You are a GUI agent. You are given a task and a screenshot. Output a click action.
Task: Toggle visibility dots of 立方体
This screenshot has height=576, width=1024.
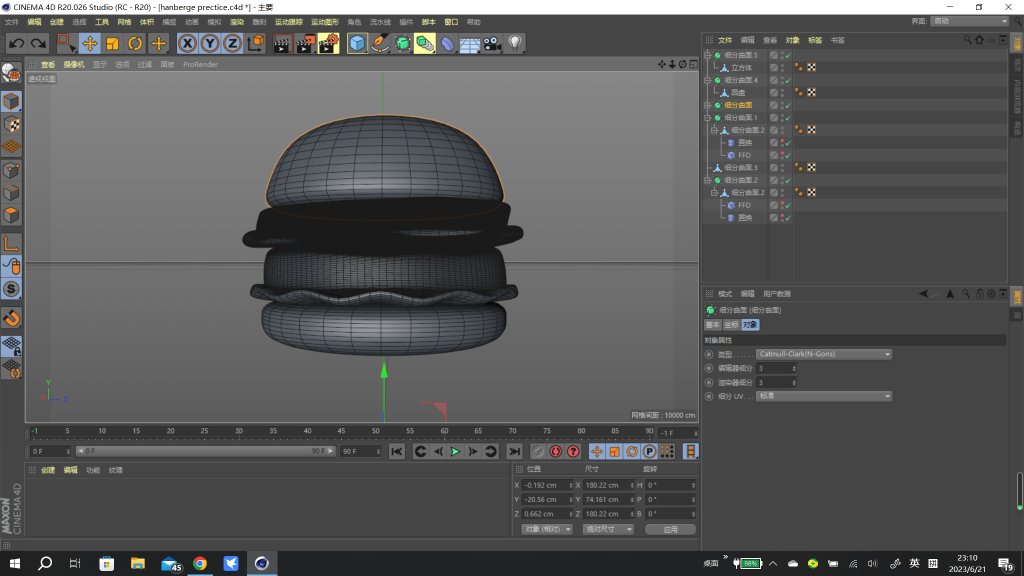click(x=782, y=68)
